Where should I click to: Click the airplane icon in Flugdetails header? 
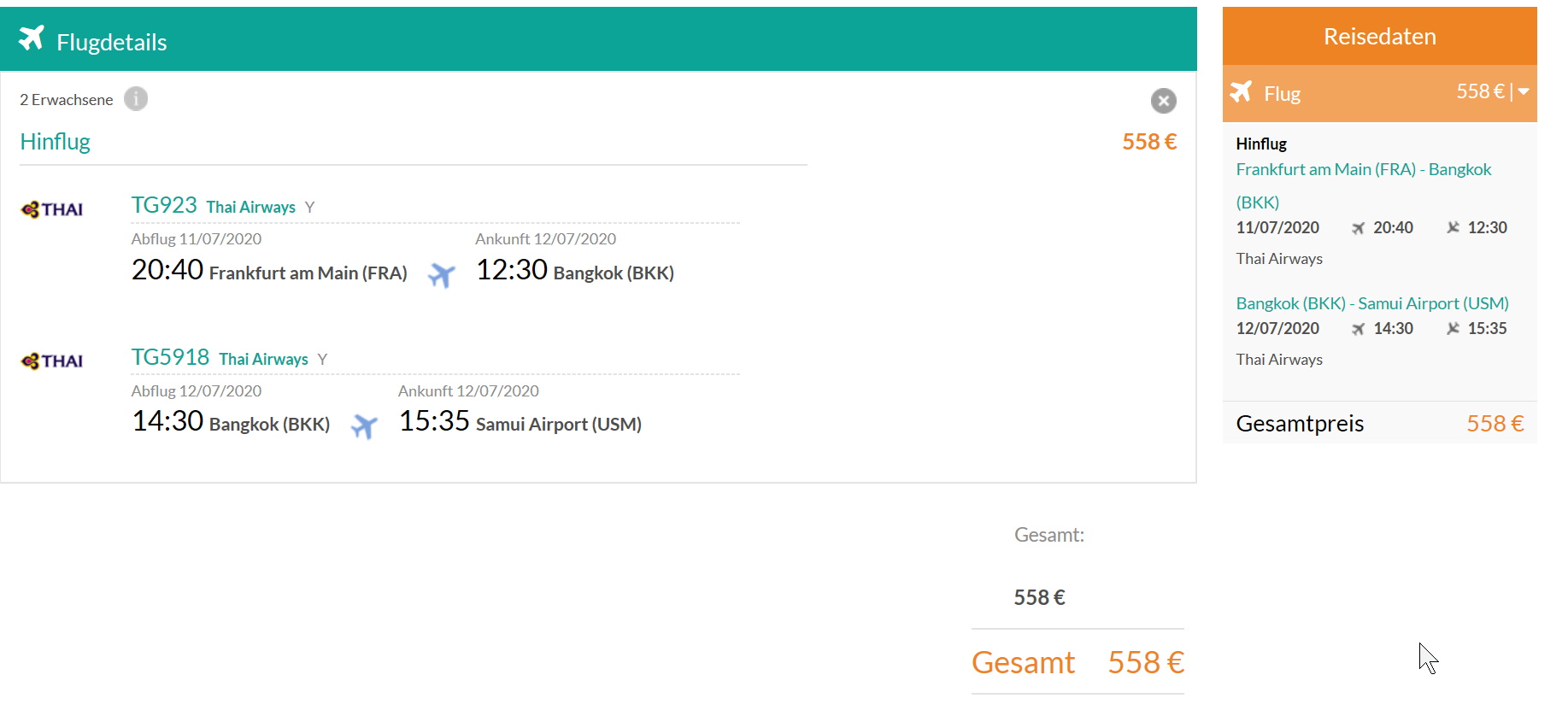(x=31, y=38)
